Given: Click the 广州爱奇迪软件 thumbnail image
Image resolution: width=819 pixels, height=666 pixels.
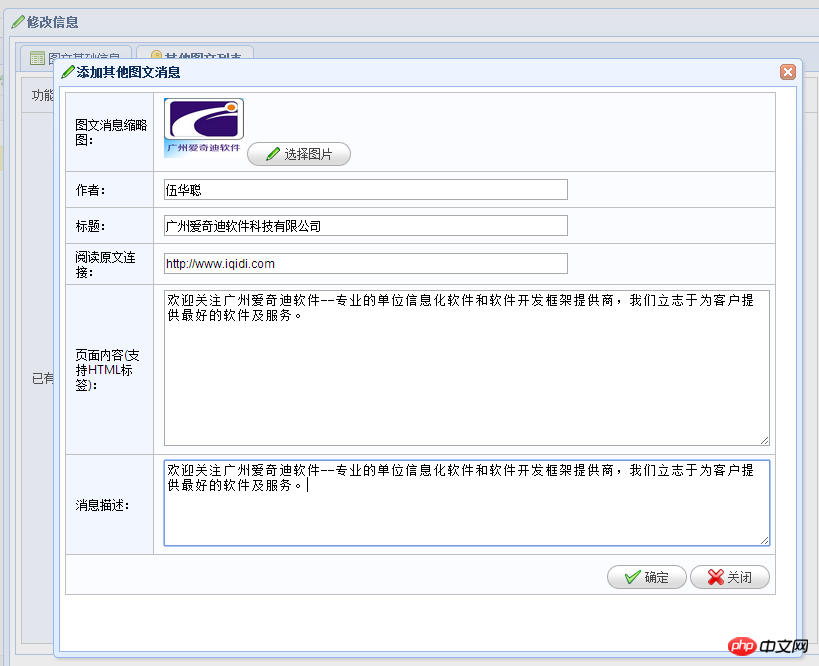Looking at the screenshot, I should pyautogui.click(x=203, y=120).
